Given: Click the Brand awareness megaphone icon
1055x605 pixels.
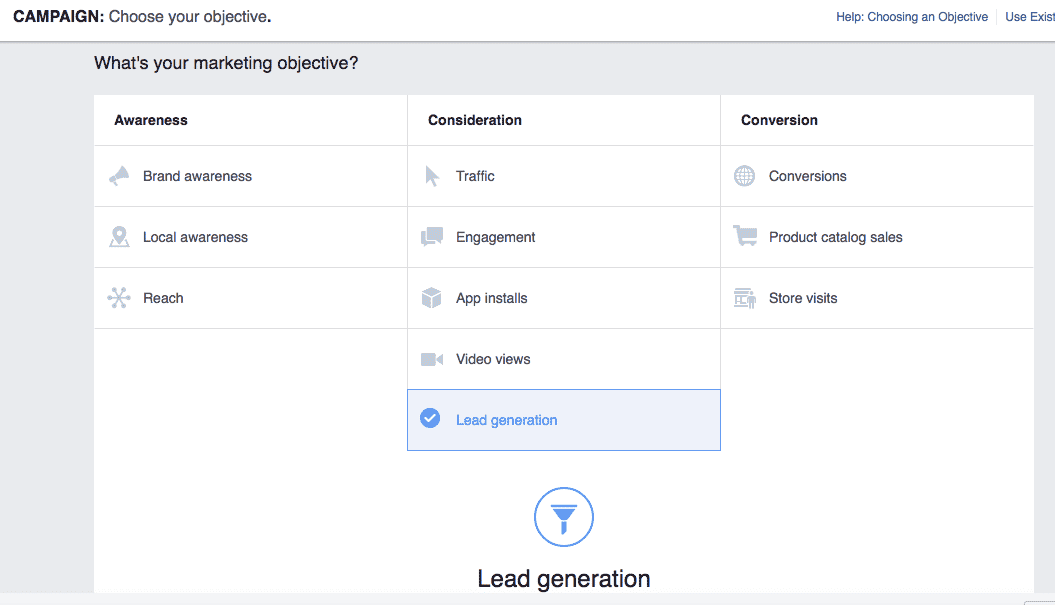Looking at the screenshot, I should pyautogui.click(x=120, y=176).
